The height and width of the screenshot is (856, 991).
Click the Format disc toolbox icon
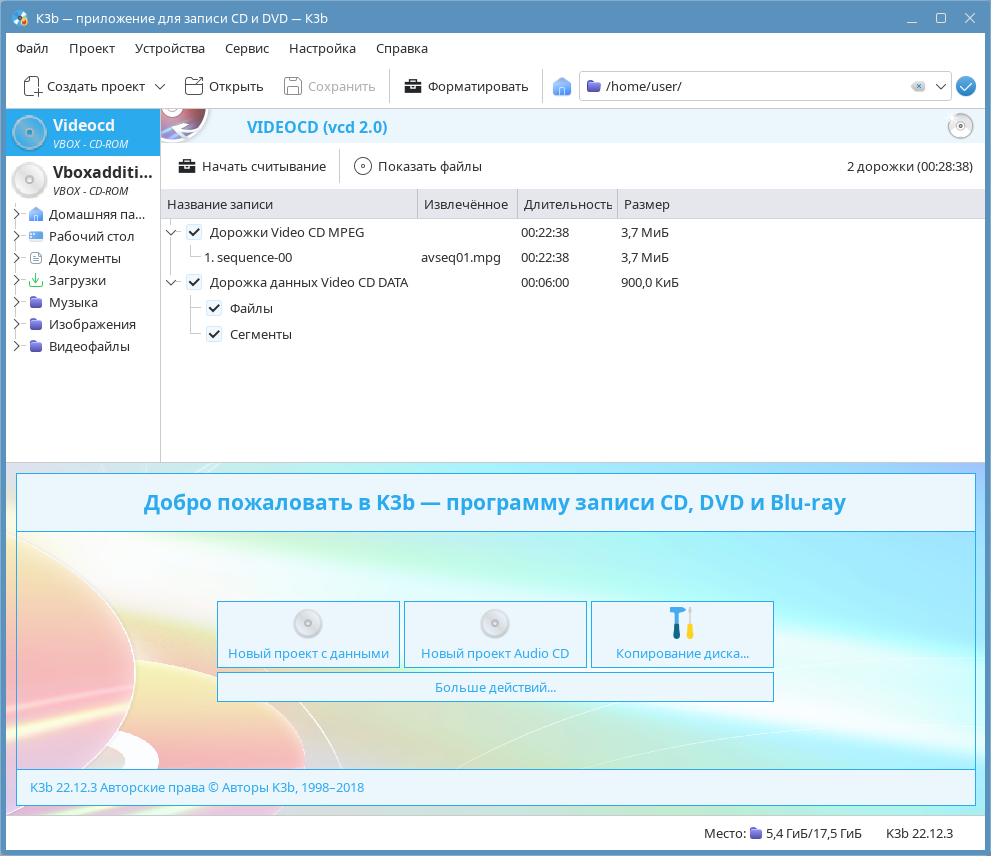tap(413, 86)
